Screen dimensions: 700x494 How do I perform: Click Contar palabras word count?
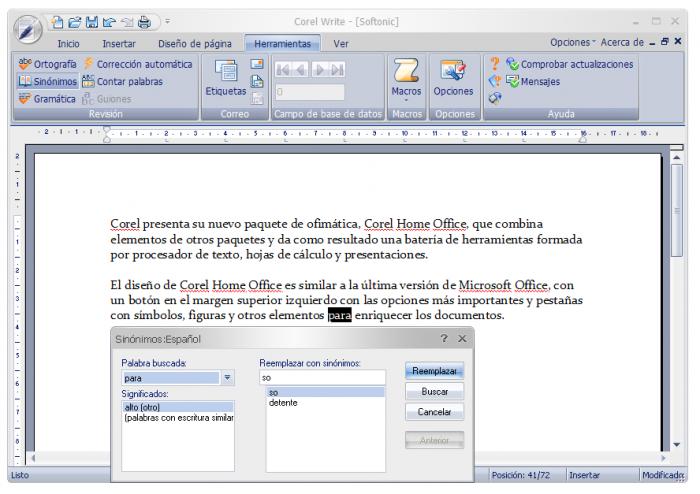tap(123, 82)
